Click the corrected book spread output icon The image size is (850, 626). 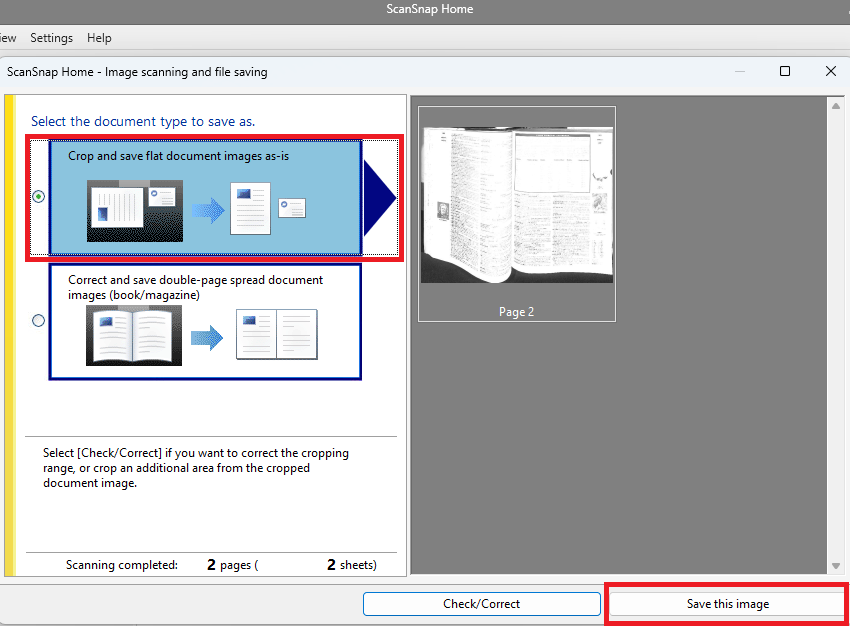click(276, 334)
